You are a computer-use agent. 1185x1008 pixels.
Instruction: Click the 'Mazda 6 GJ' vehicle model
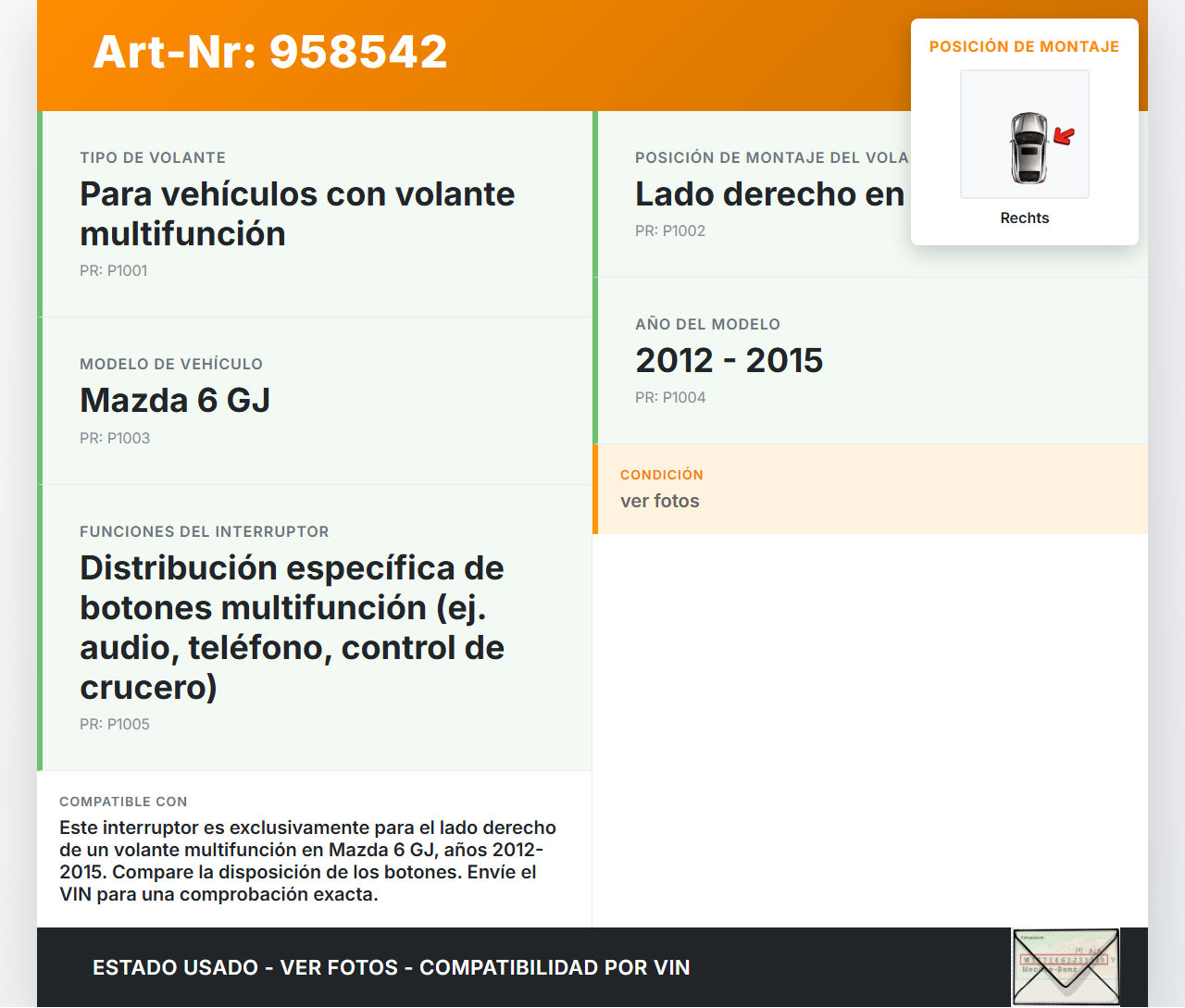(175, 401)
